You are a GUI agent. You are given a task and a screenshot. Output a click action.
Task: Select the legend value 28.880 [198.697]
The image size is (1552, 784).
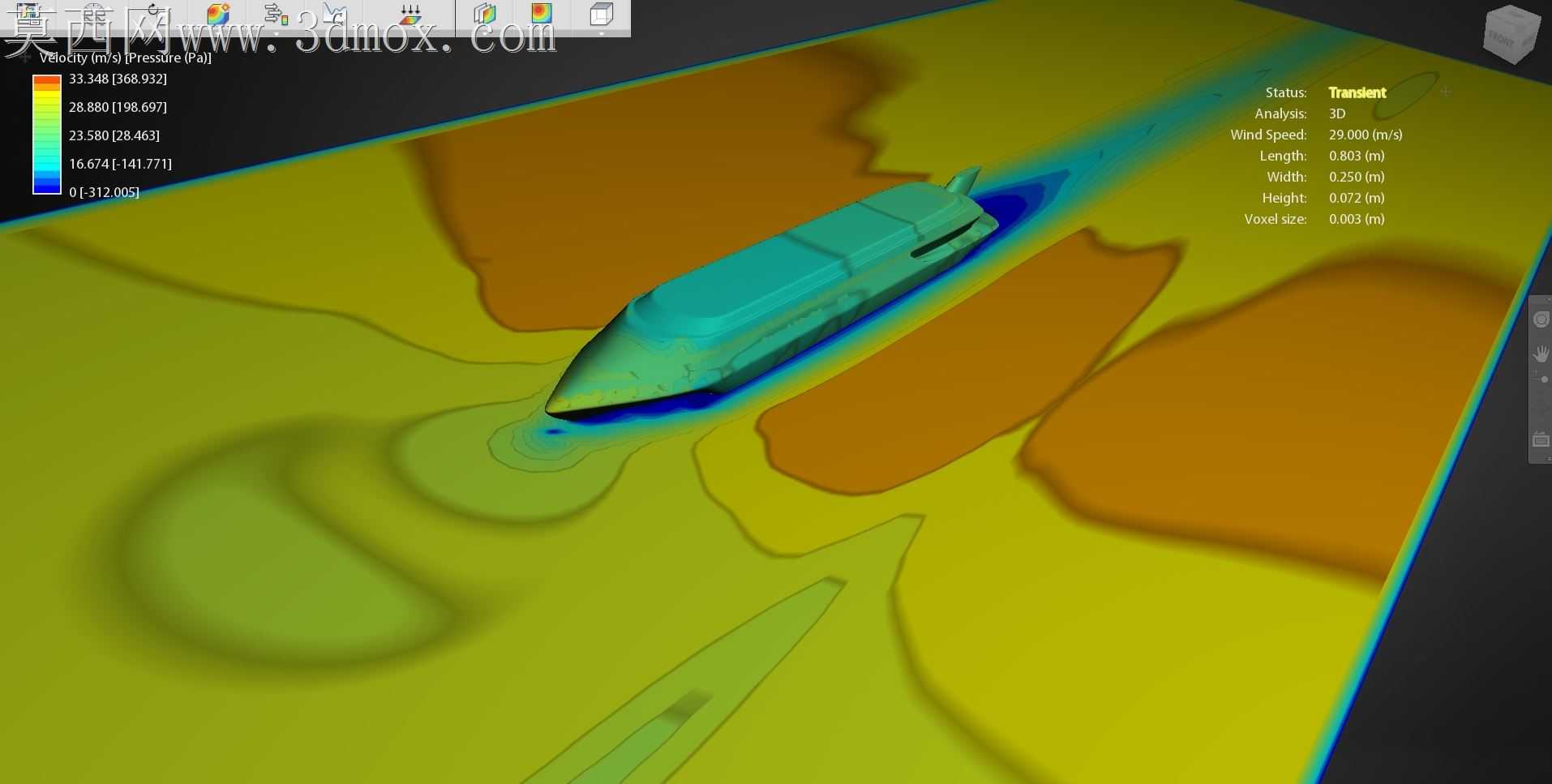click(x=118, y=107)
